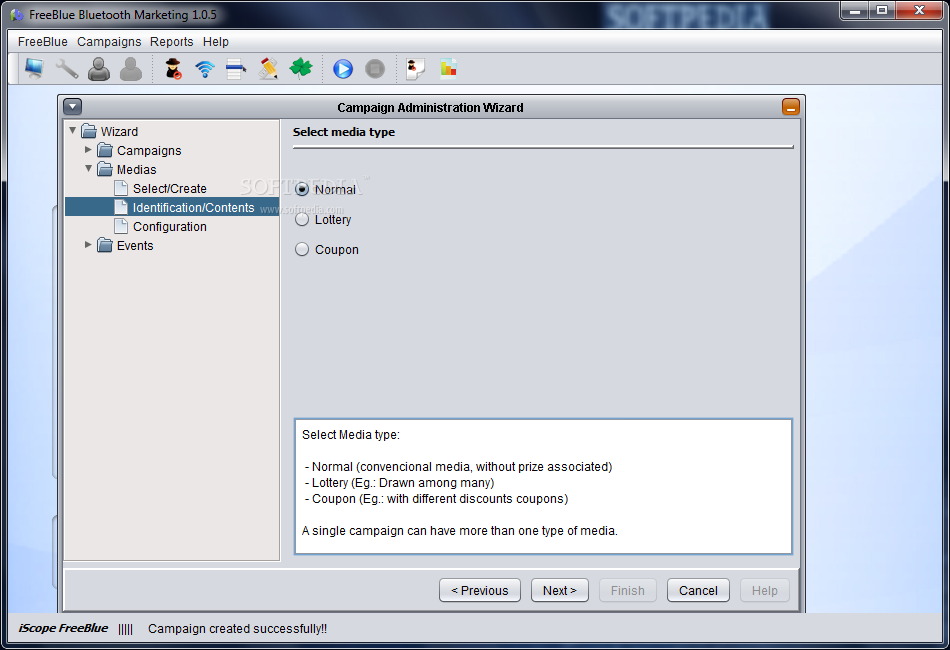The image size is (950, 650).
Task: Maximize the FreeBlue window
Action: [x=882, y=10]
